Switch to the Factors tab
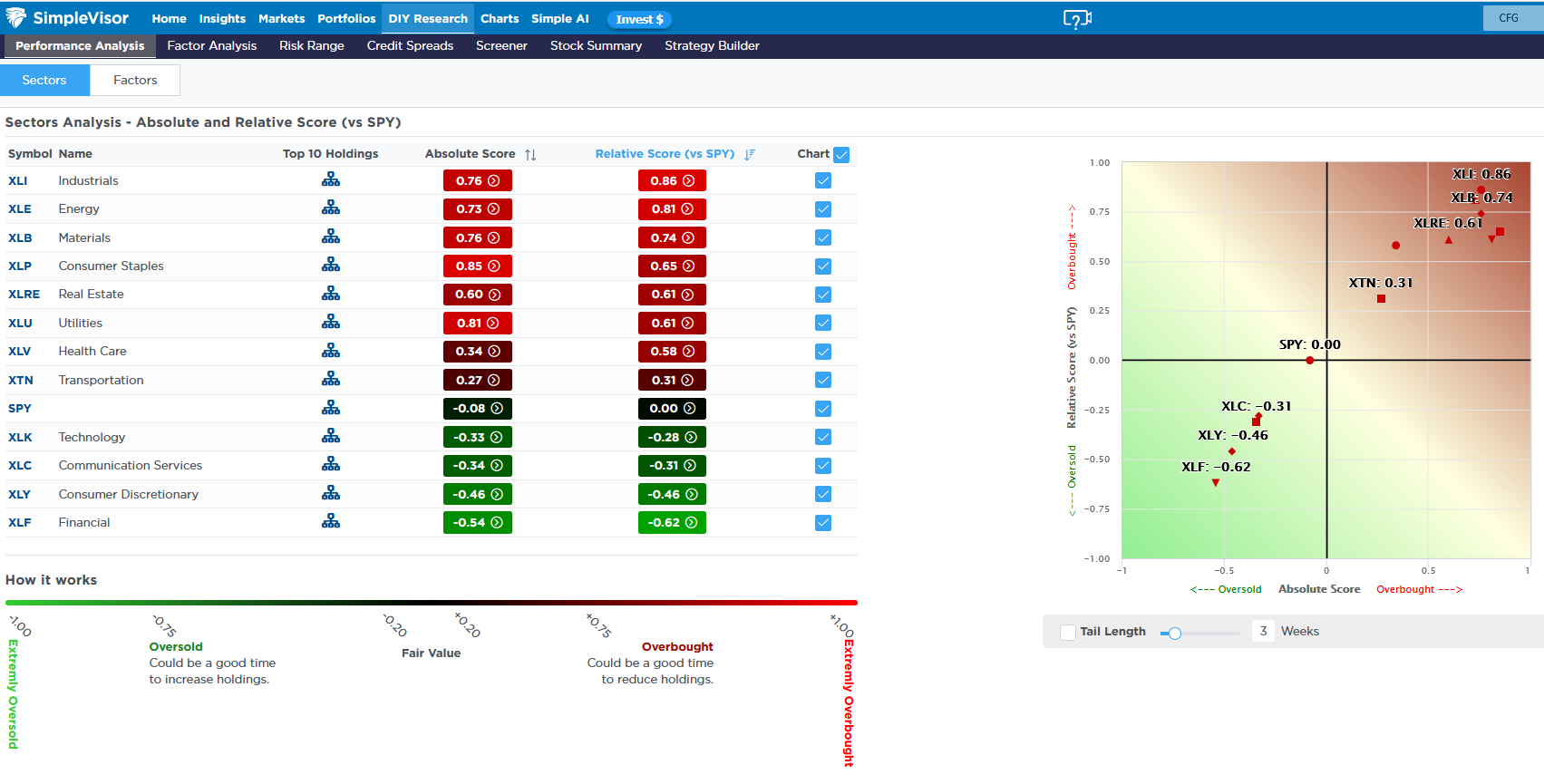This screenshot has width=1544, height=784. click(135, 80)
